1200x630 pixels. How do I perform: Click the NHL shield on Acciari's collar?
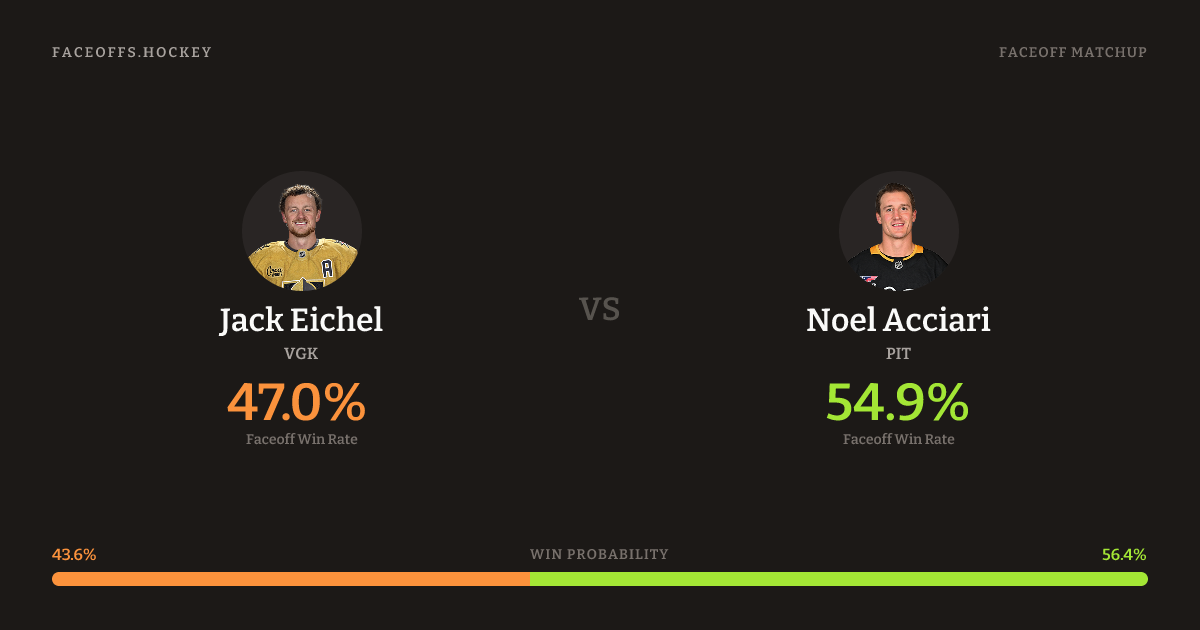tap(898, 265)
